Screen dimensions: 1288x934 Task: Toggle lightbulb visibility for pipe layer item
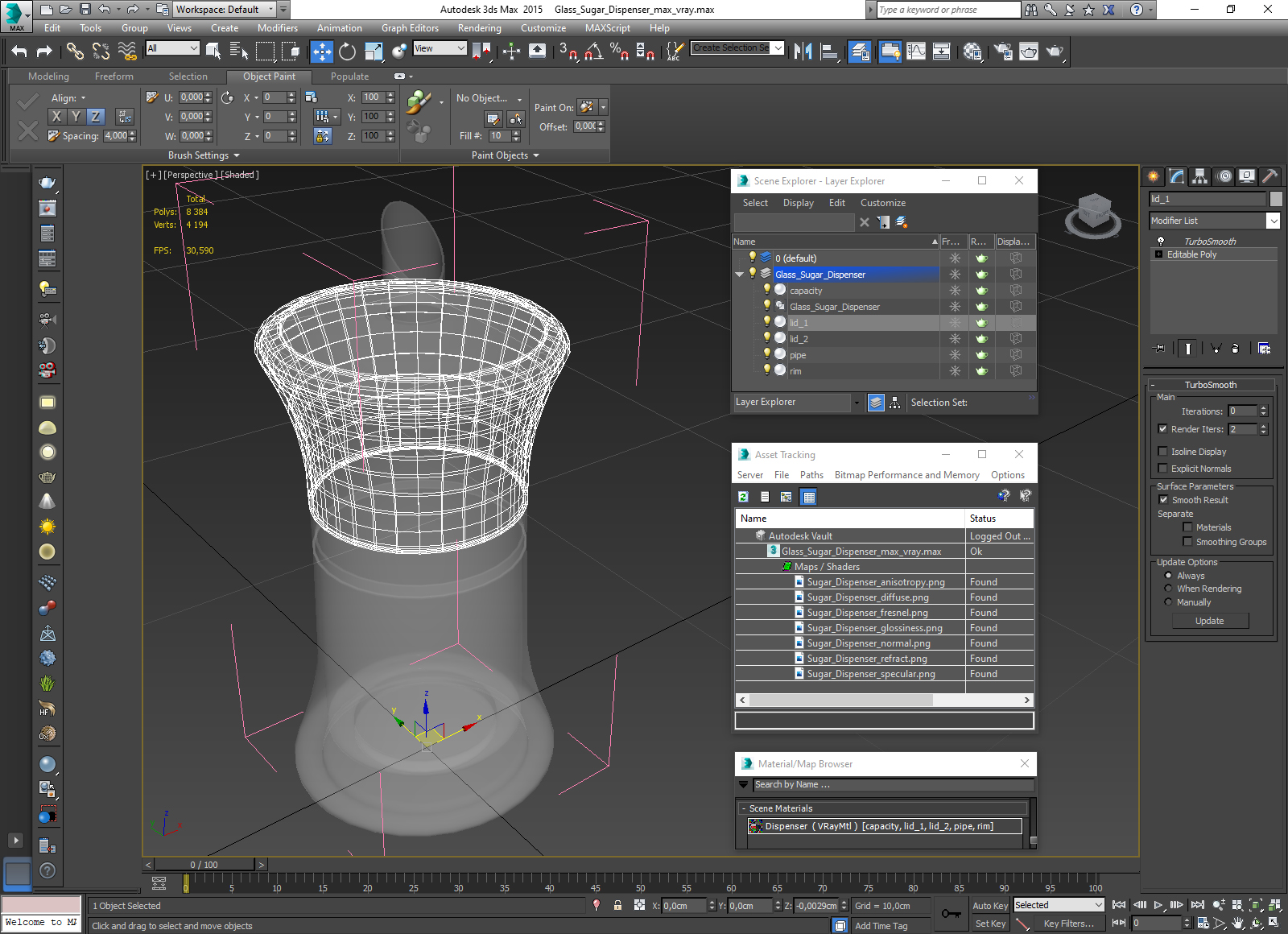pyautogui.click(x=767, y=354)
